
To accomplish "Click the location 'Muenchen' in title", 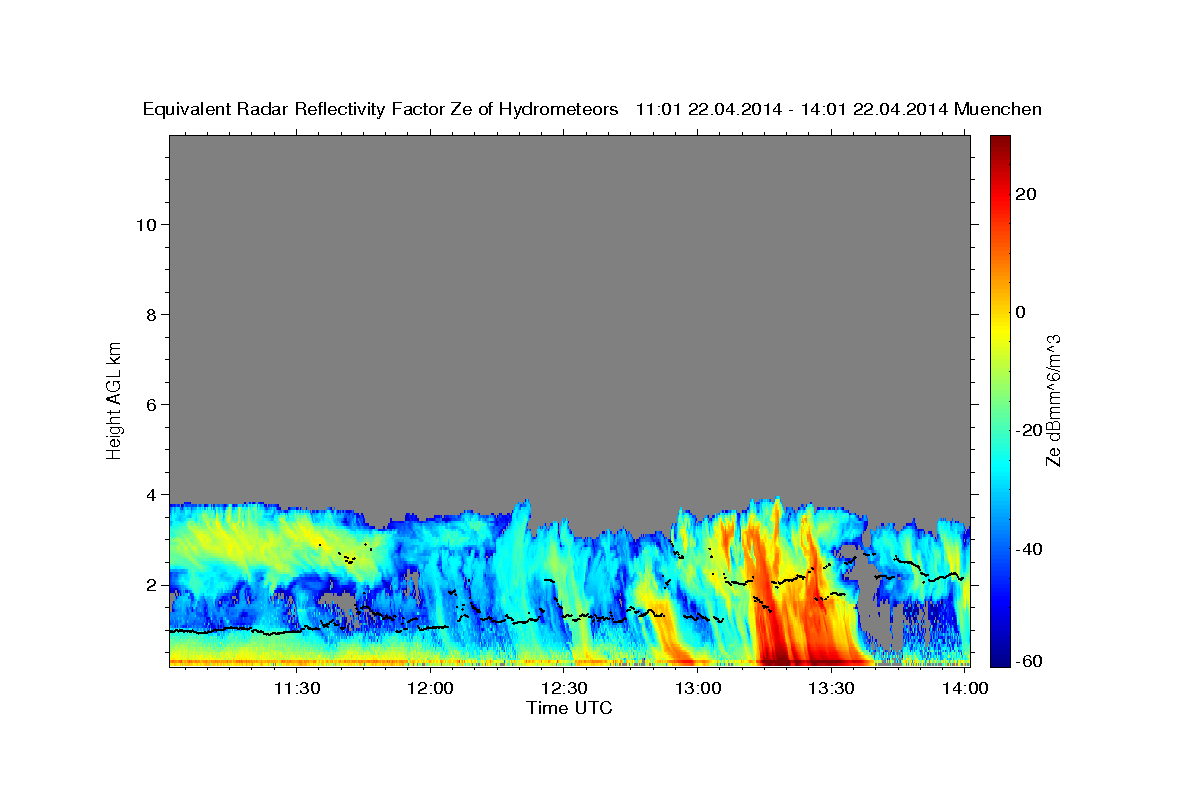I will (x=998, y=110).
